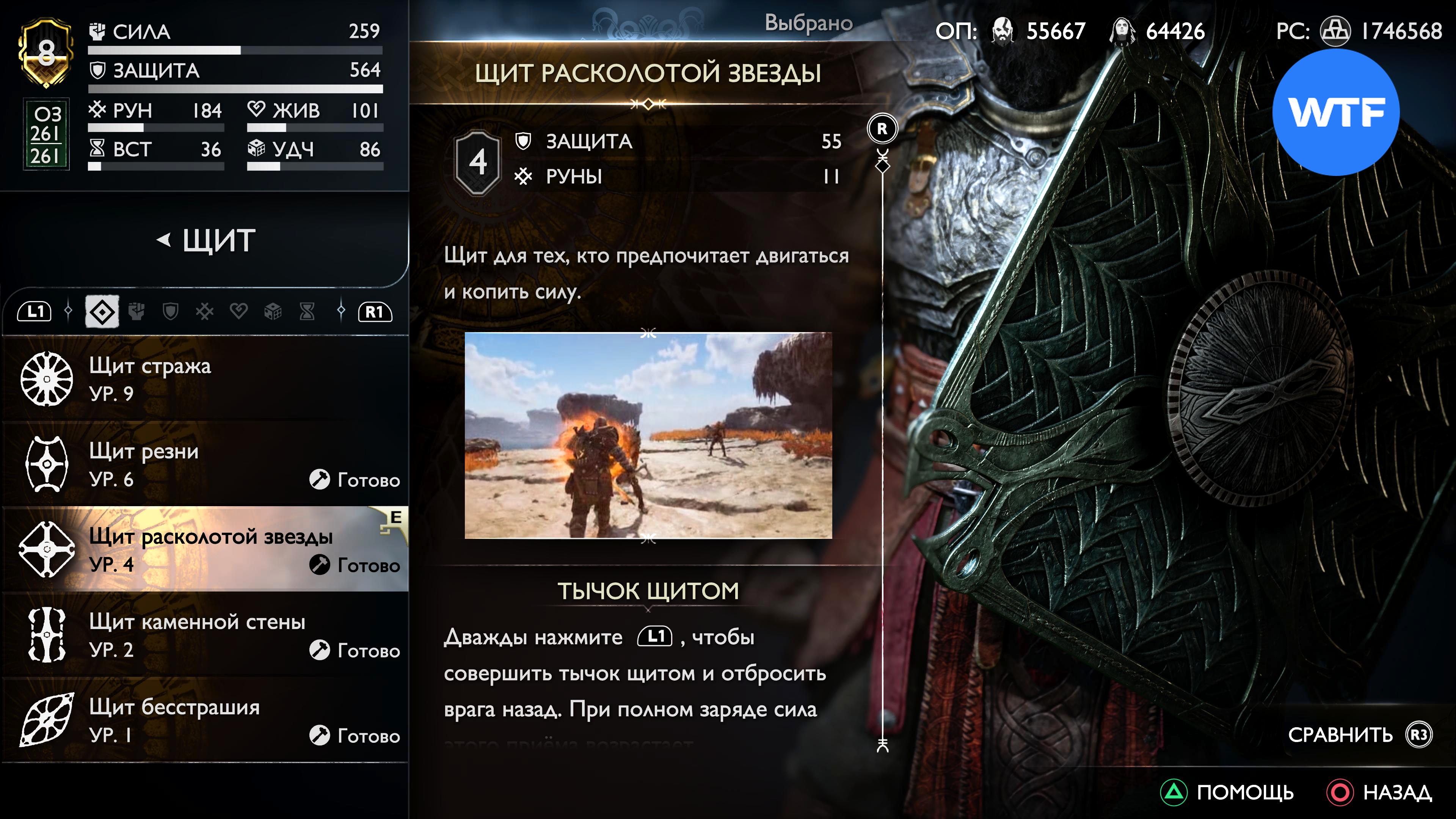Click the R1 next filter button
This screenshot has height=819, width=1456.
(x=375, y=311)
